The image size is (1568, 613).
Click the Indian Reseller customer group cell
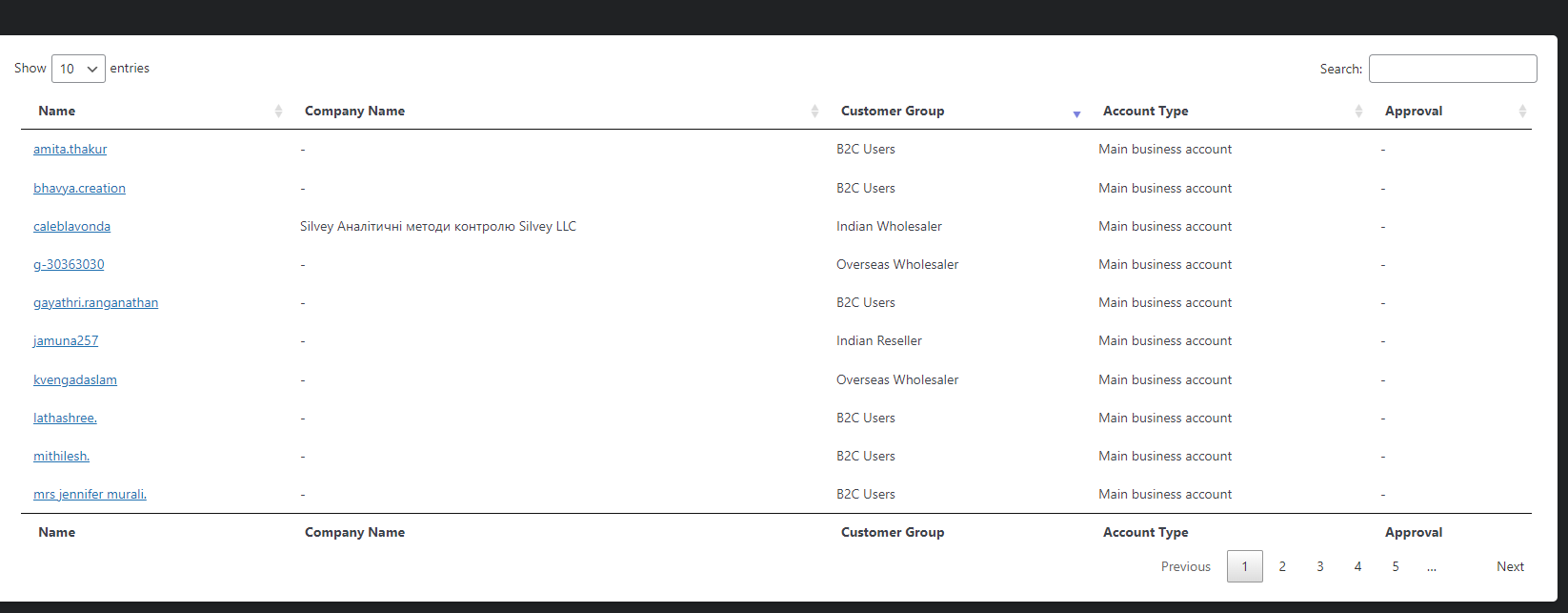click(x=879, y=341)
